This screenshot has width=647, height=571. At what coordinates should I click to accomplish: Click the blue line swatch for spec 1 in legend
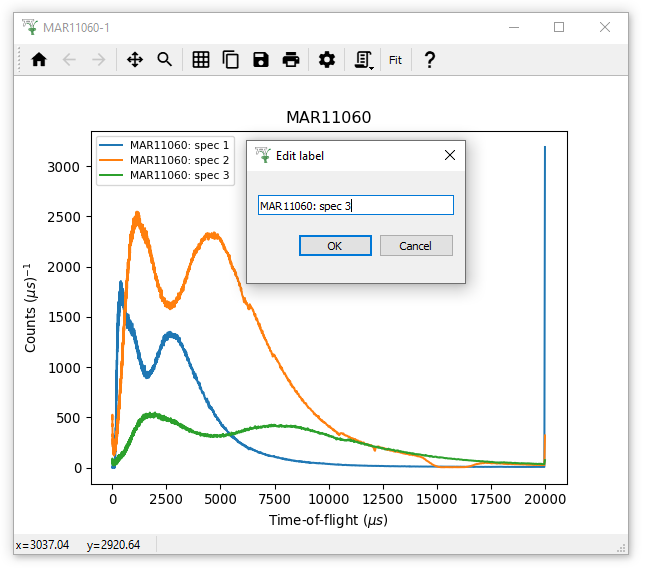point(112,145)
